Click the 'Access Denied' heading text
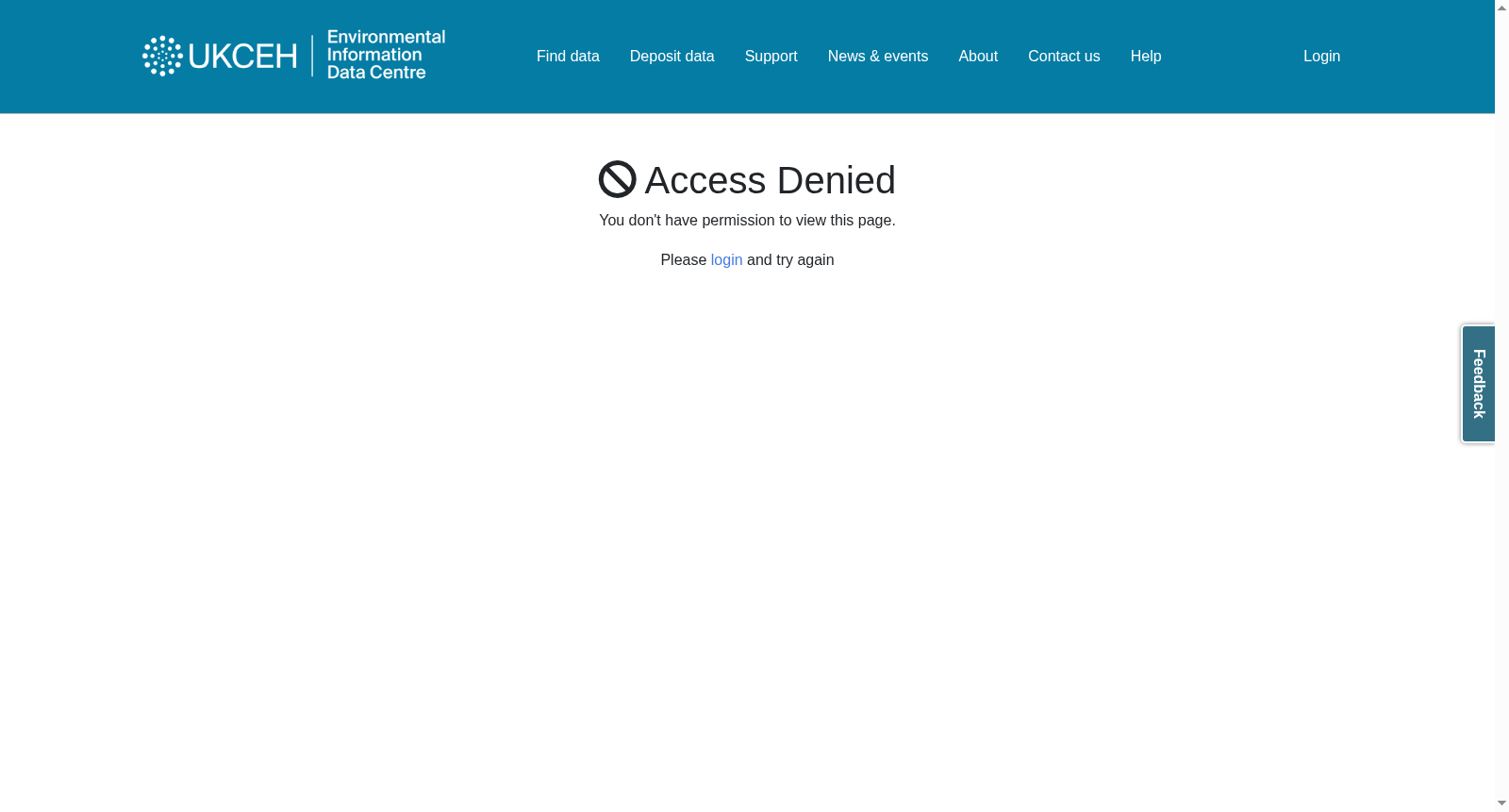 [770, 180]
